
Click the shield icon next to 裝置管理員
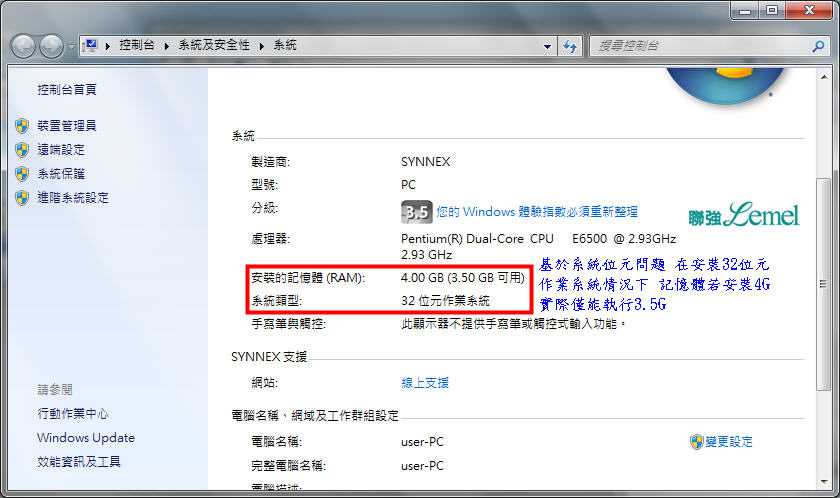pyautogui.click(x=22, y=126)
